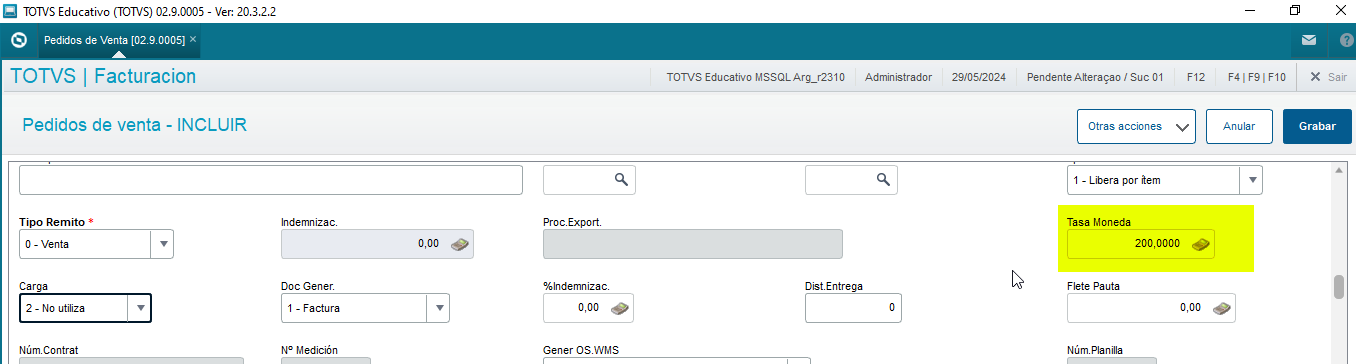Click the Proc.Export. disabled field

pos(693,244)
